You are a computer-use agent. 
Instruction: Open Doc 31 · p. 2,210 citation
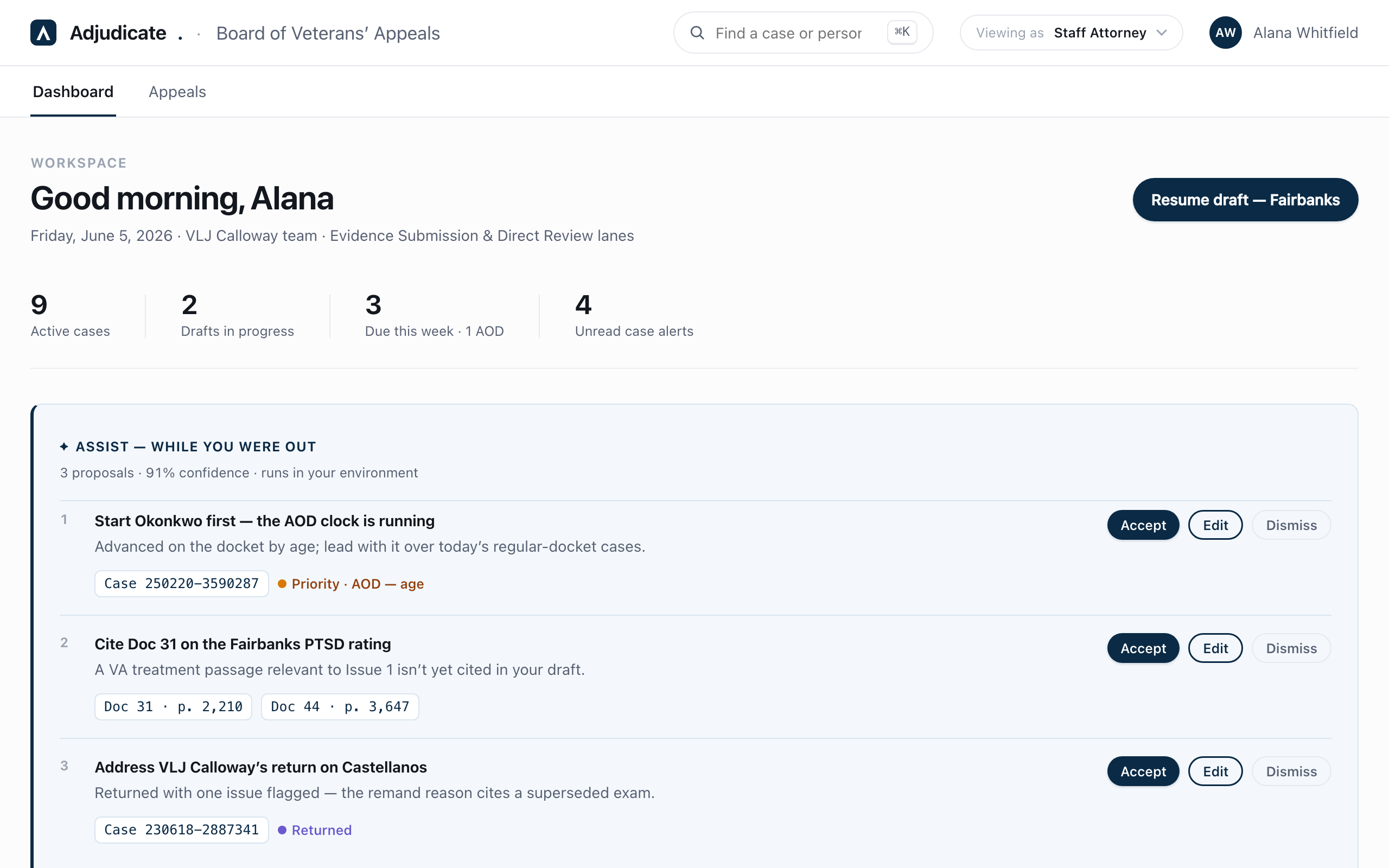173,707
